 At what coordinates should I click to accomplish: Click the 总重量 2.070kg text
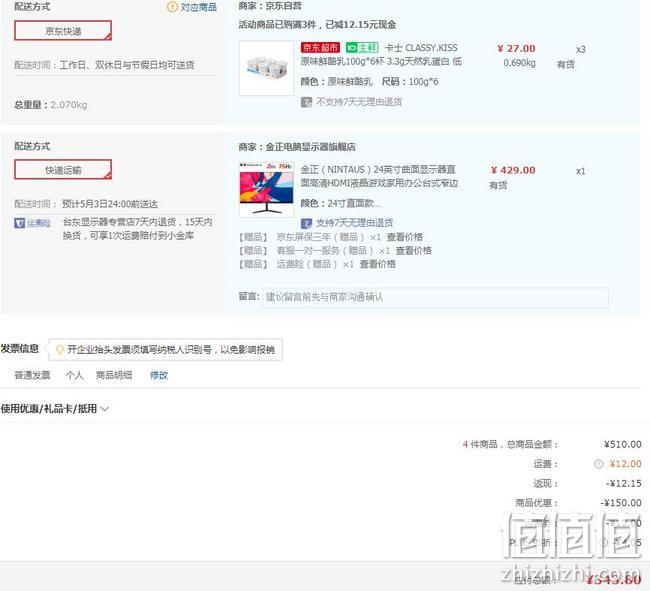click(x=51, y=105)
